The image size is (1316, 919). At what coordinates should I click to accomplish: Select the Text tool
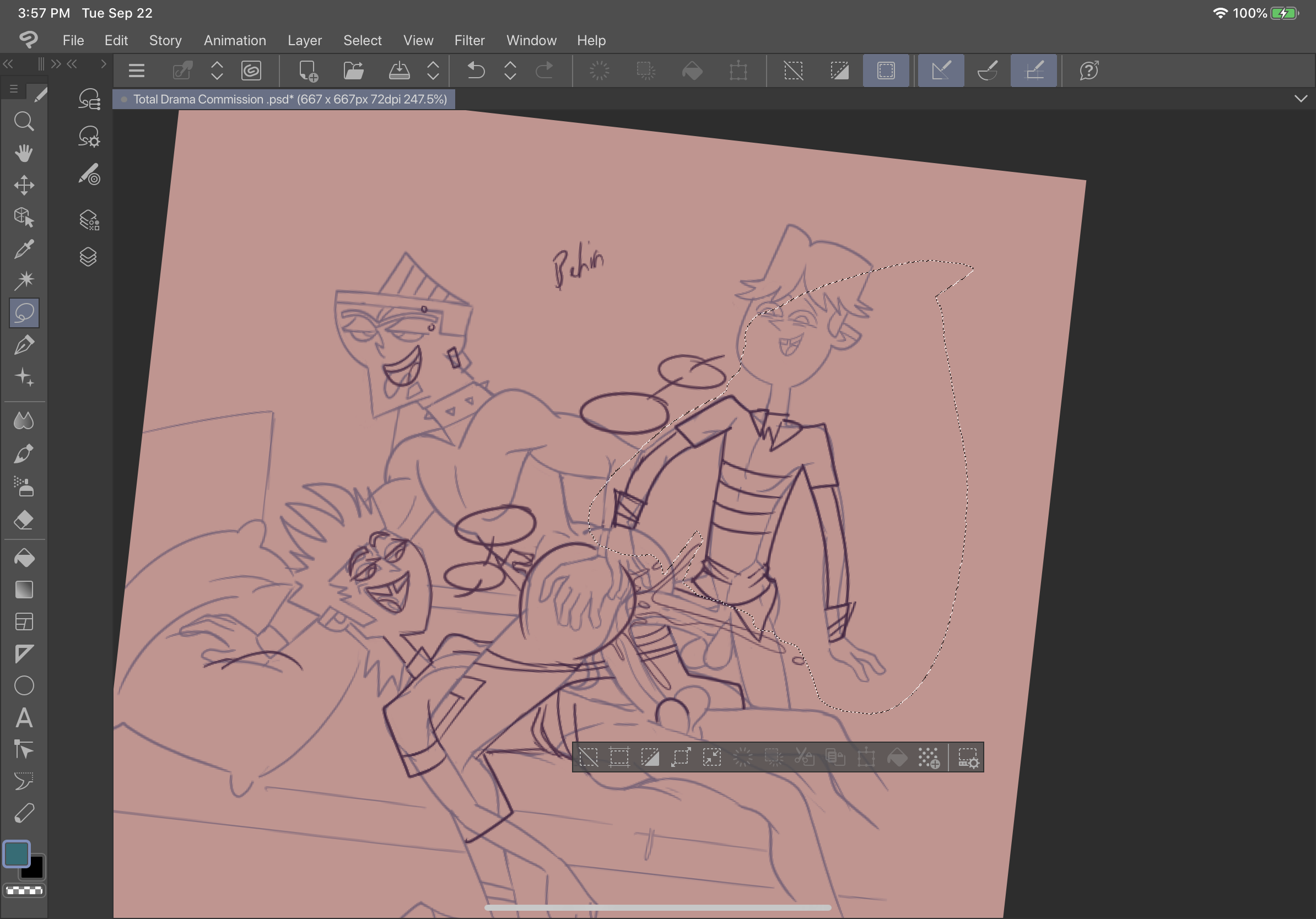click(x=24, y=718)
